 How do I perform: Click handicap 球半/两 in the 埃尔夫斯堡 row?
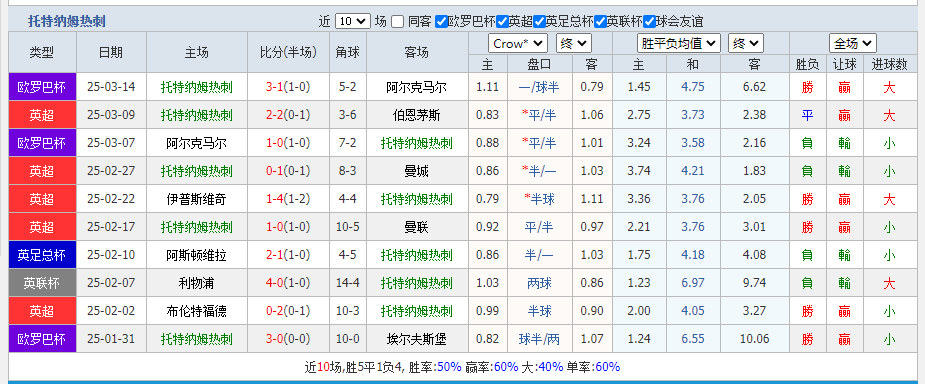(539, 340)
